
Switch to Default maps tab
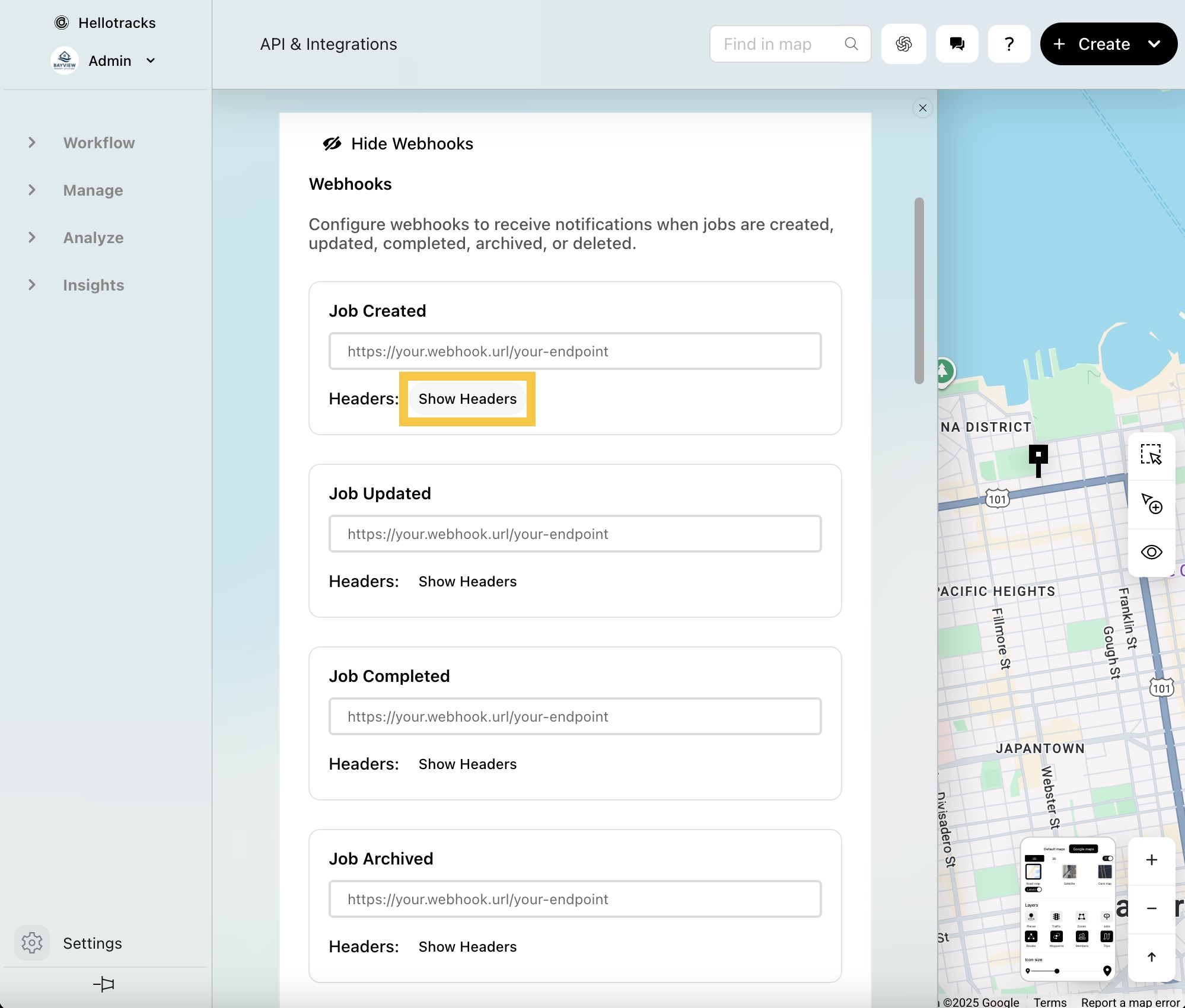1053,849
